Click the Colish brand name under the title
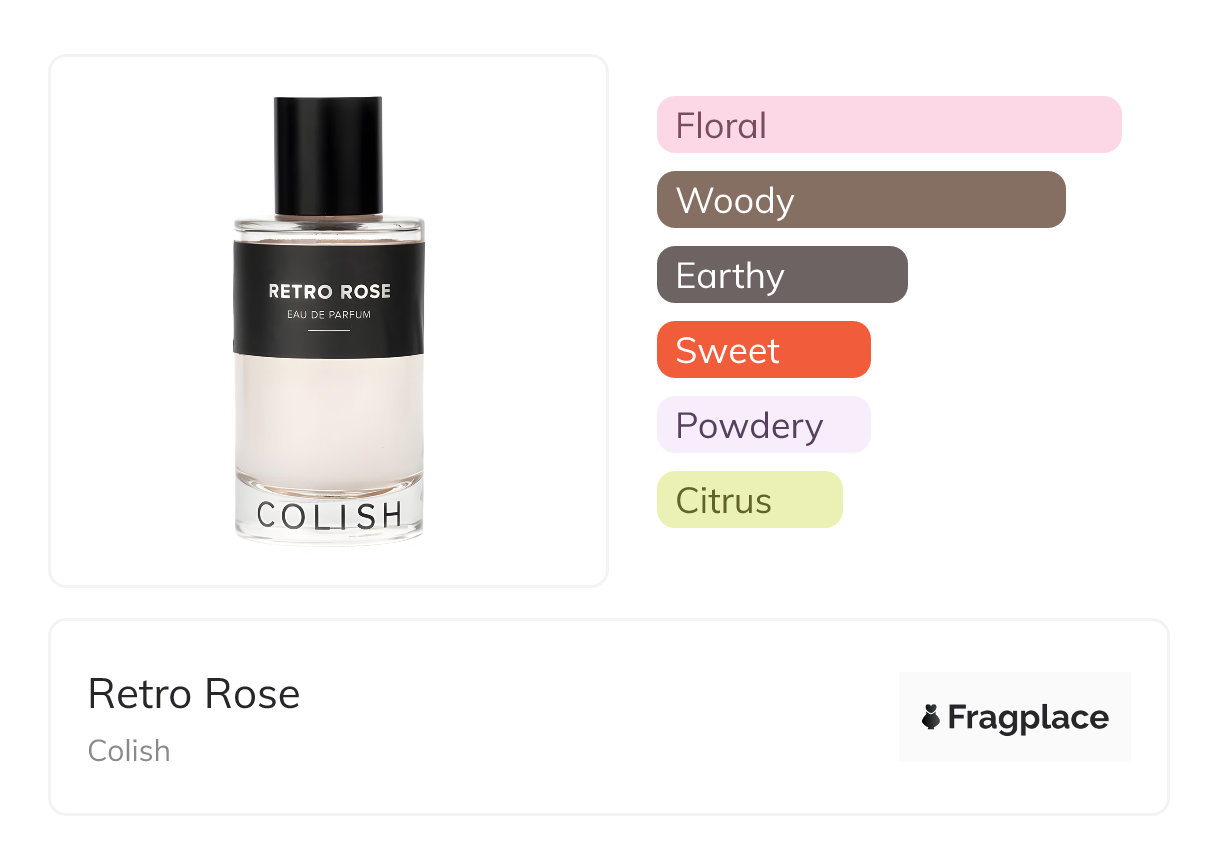The width and height of the screenshot is (1218, 864). click(129, 751)
